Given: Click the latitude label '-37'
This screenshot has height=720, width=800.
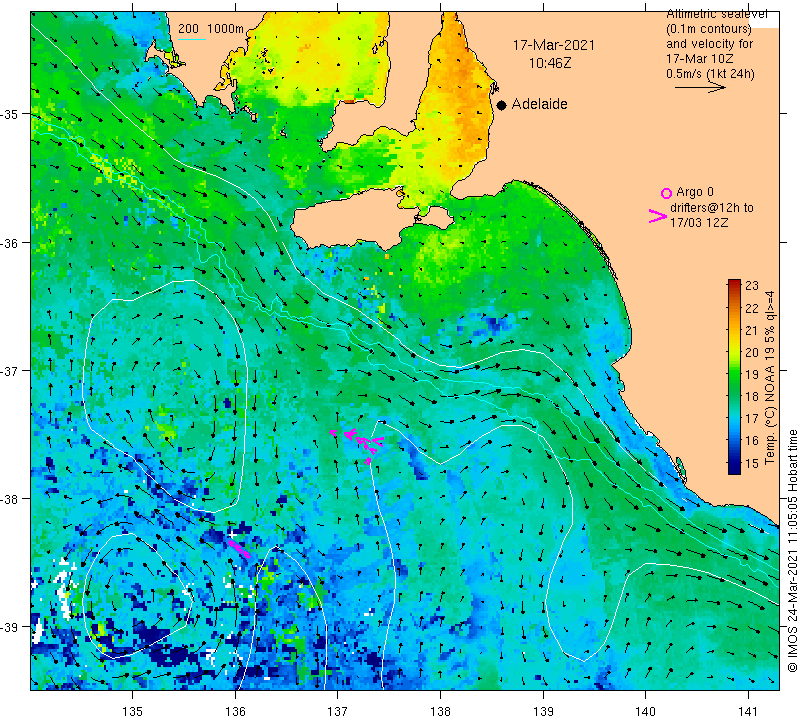Looking at the screenshot, I should [9, 371].
